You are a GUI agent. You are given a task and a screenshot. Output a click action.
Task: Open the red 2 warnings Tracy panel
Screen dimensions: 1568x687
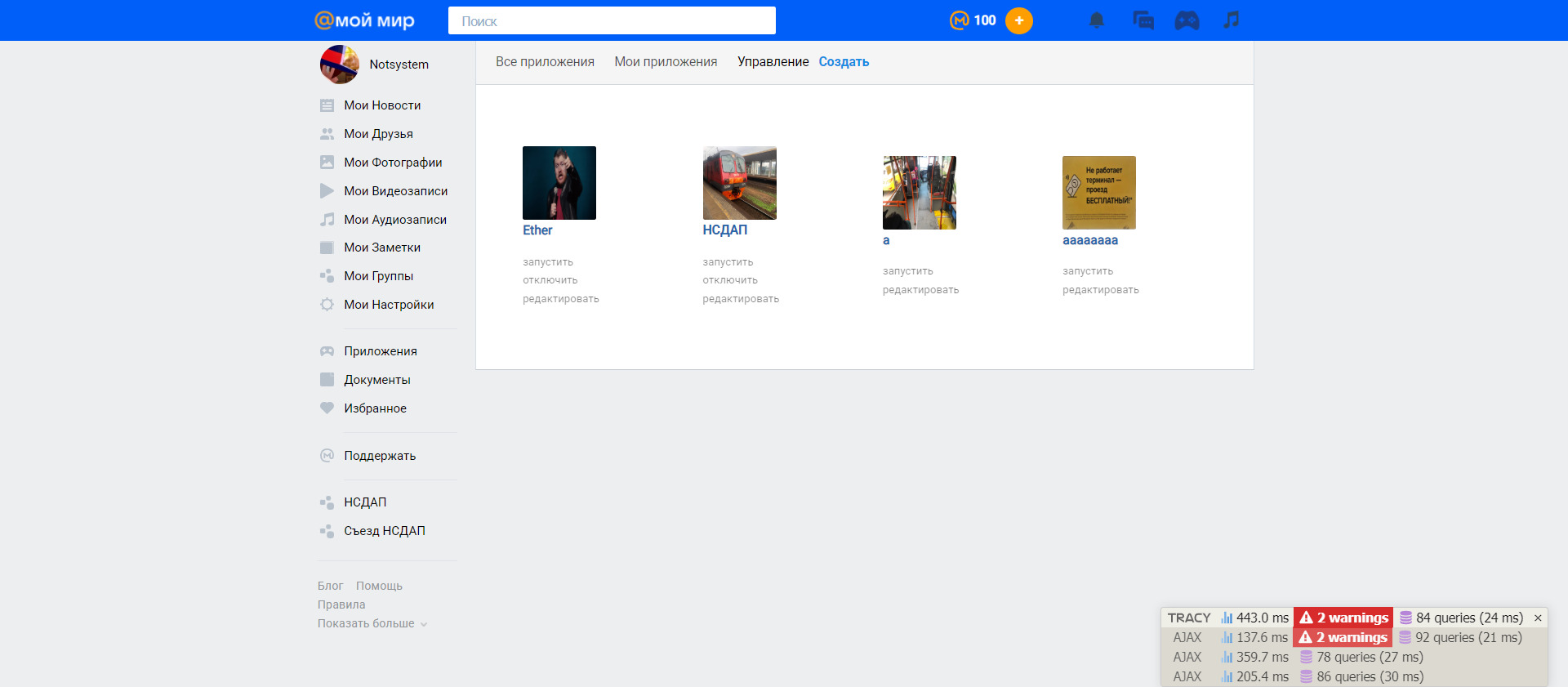pos(1343,618)
